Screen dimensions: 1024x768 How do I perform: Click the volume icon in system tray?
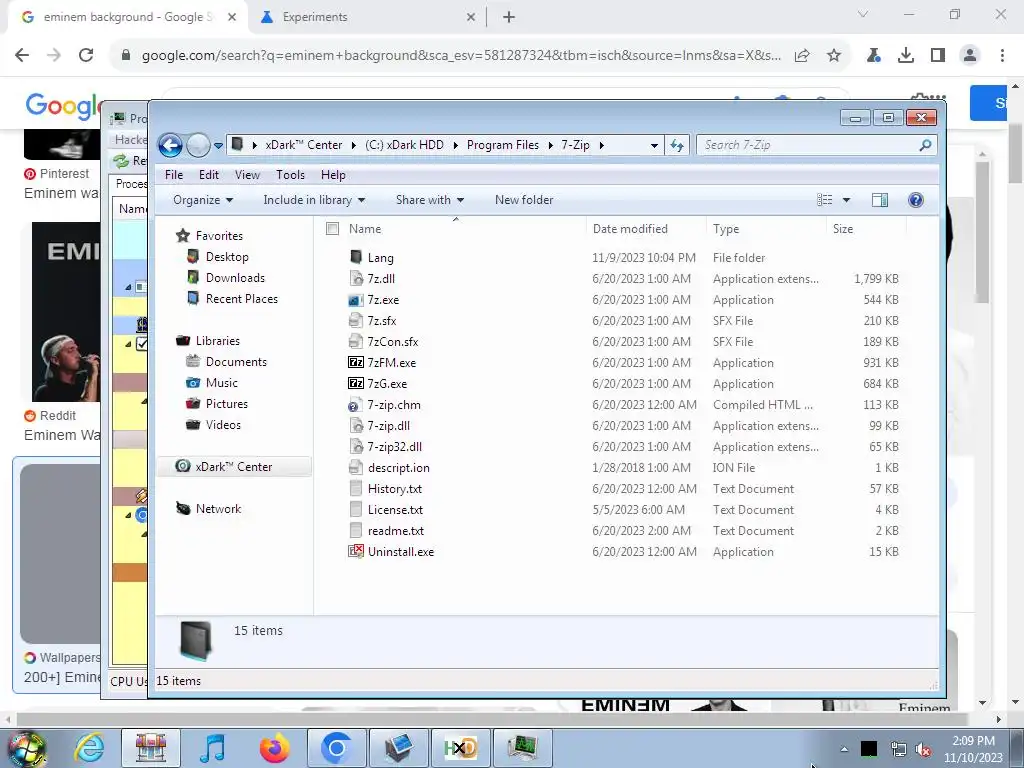pyautogui.click(x=923, y=750)
